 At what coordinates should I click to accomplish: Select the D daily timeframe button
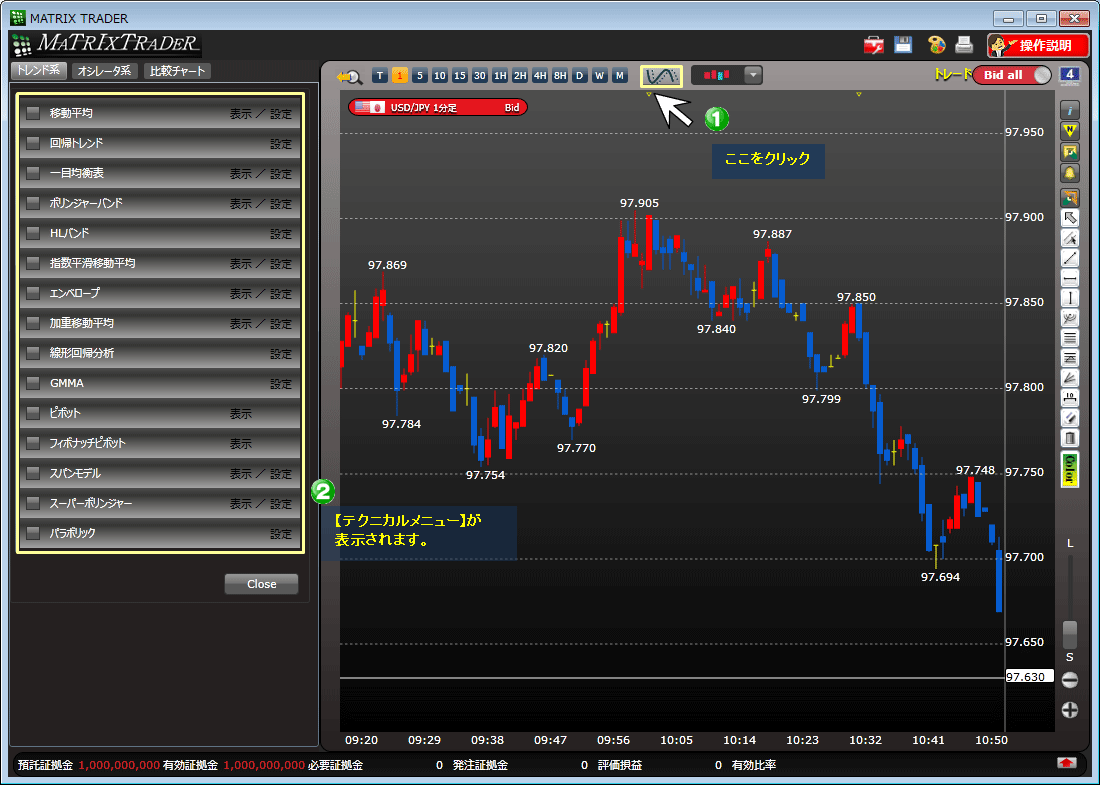(x=579, y=76)
